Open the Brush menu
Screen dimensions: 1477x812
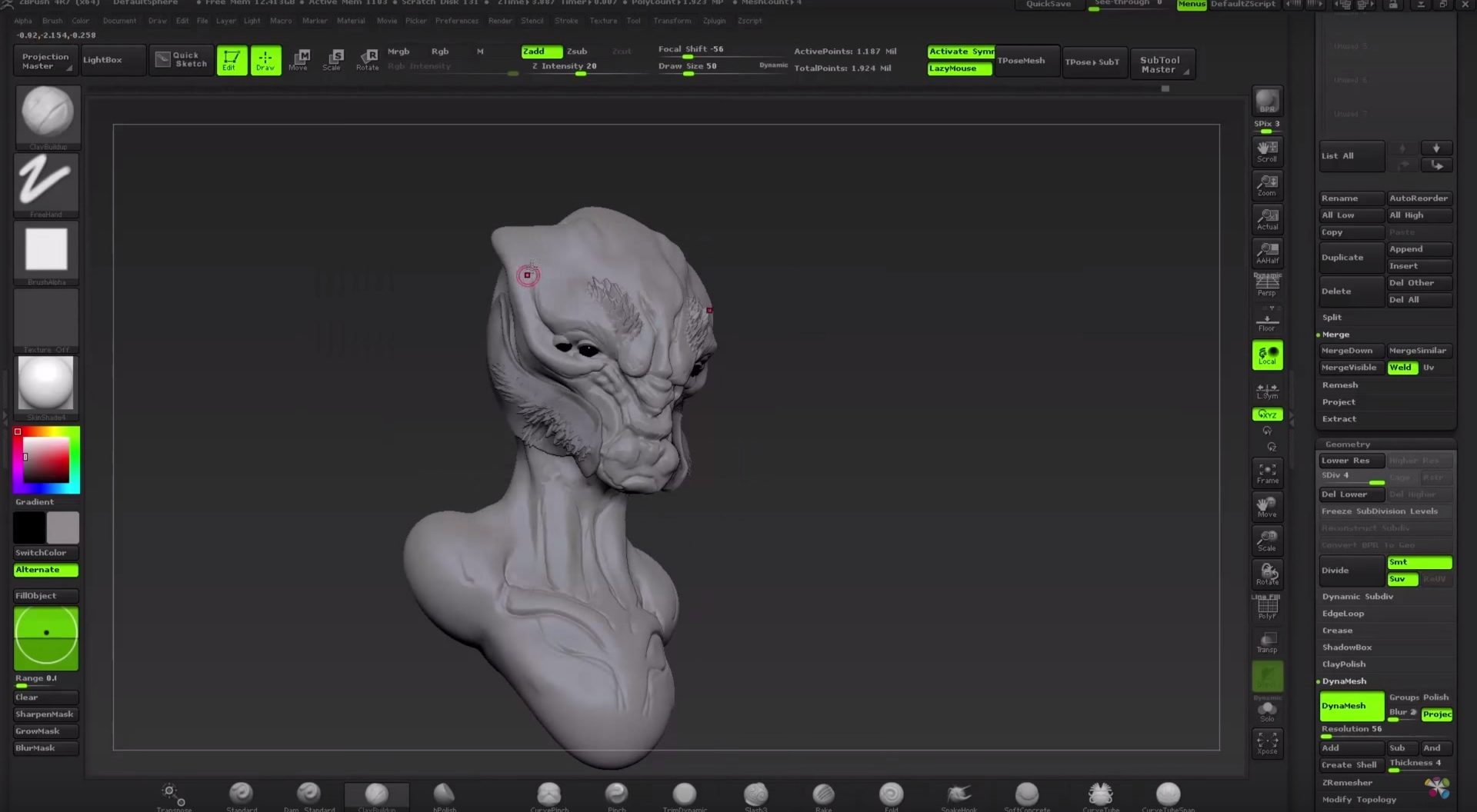pyautogui.click(x=52, y=21)
